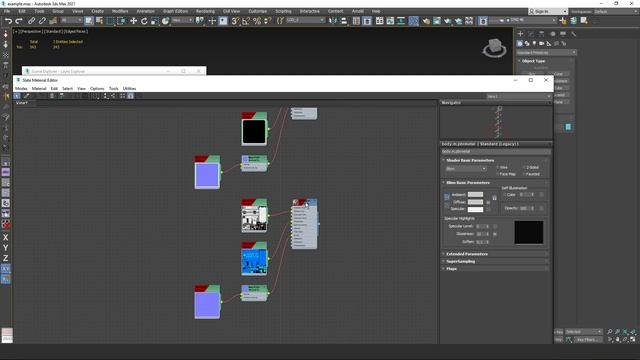Click the Z axis constraint button
Image resolution: width=640 pixels, height=360 pixels.
point(6,258)
